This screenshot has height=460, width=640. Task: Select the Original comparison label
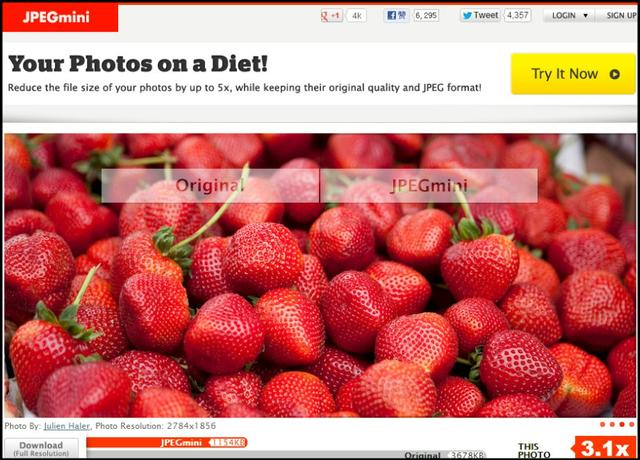click(x=210, y=186)
